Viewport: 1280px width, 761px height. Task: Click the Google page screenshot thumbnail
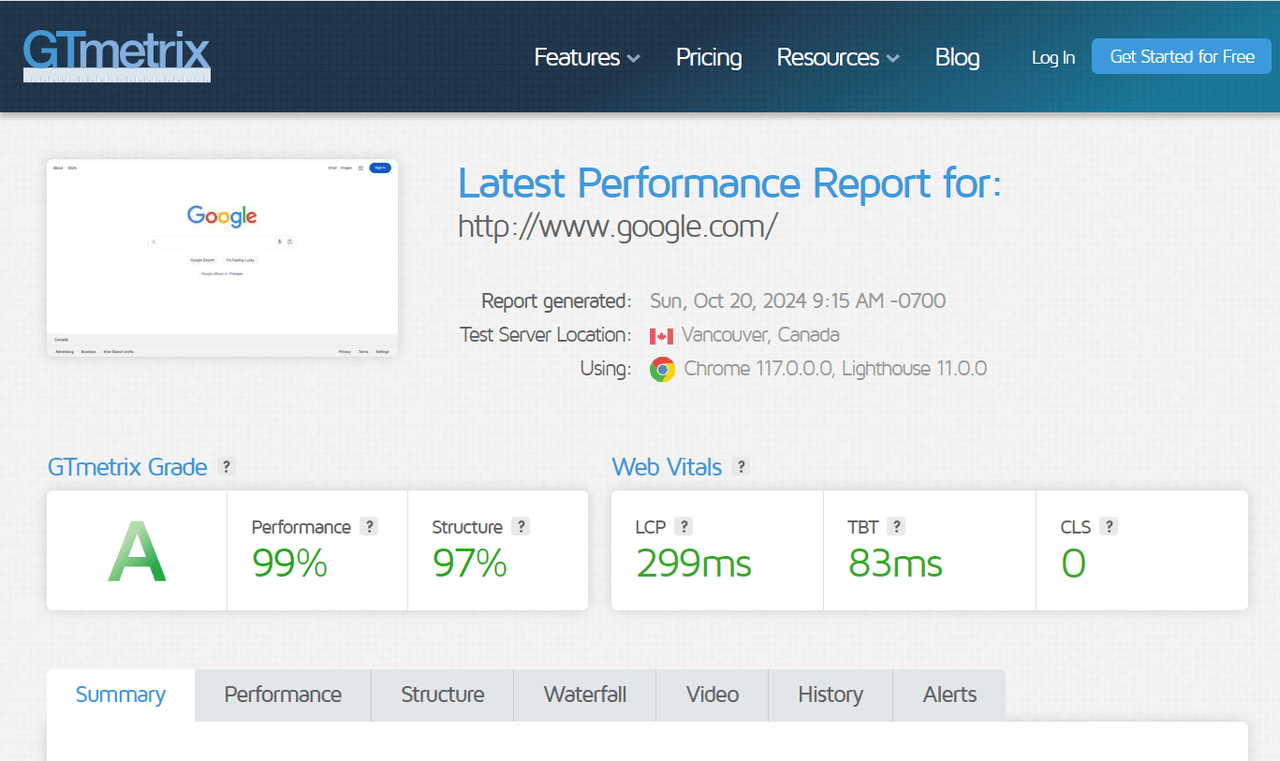222,258
